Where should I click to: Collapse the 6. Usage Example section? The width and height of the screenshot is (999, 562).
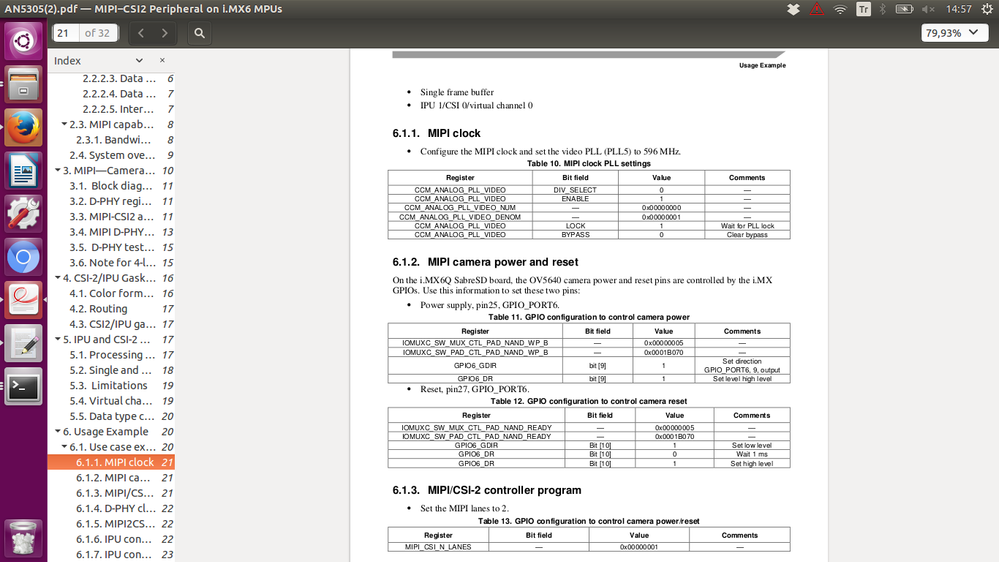[x=58, y=431]
